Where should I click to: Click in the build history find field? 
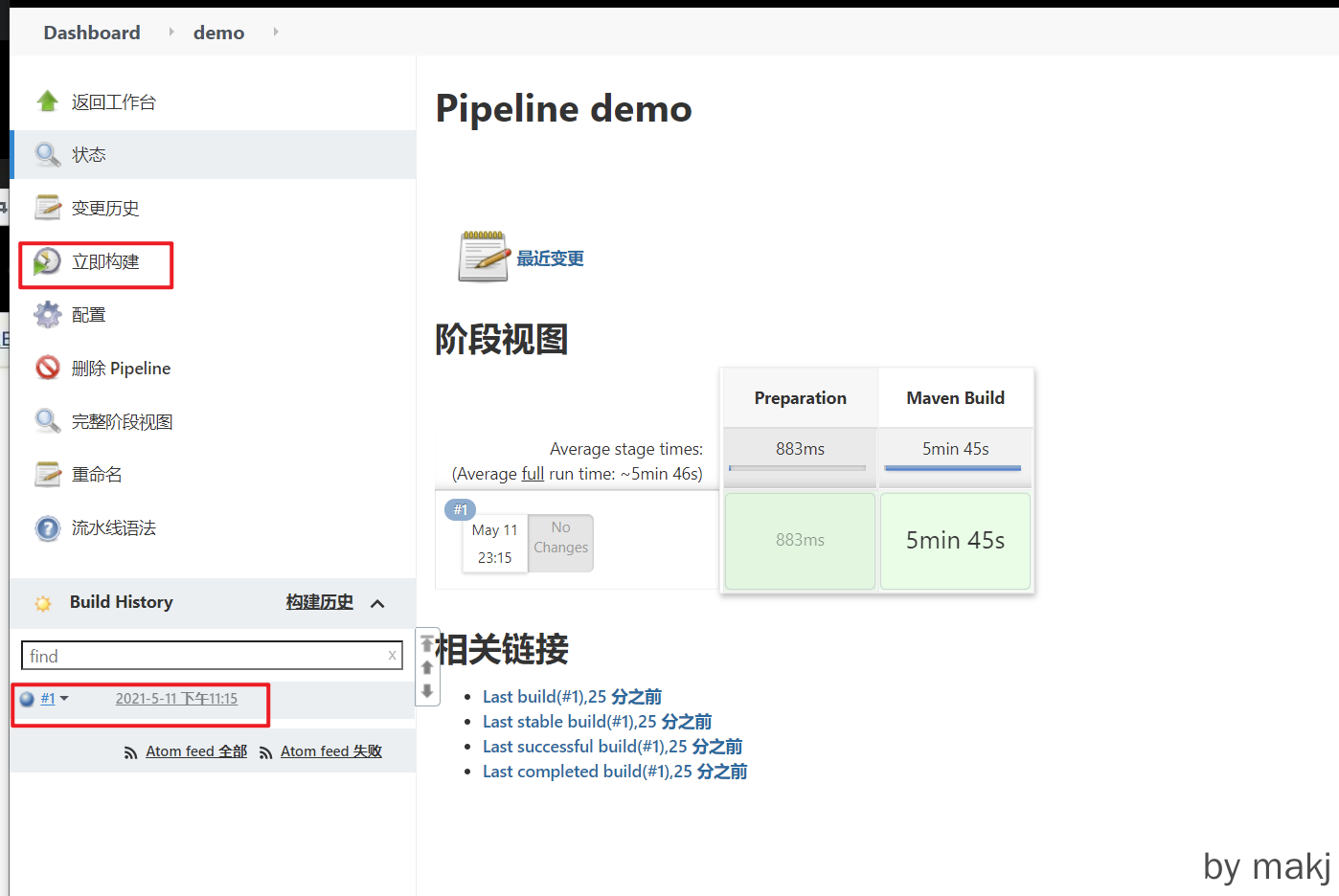click(x=203, y=656)
